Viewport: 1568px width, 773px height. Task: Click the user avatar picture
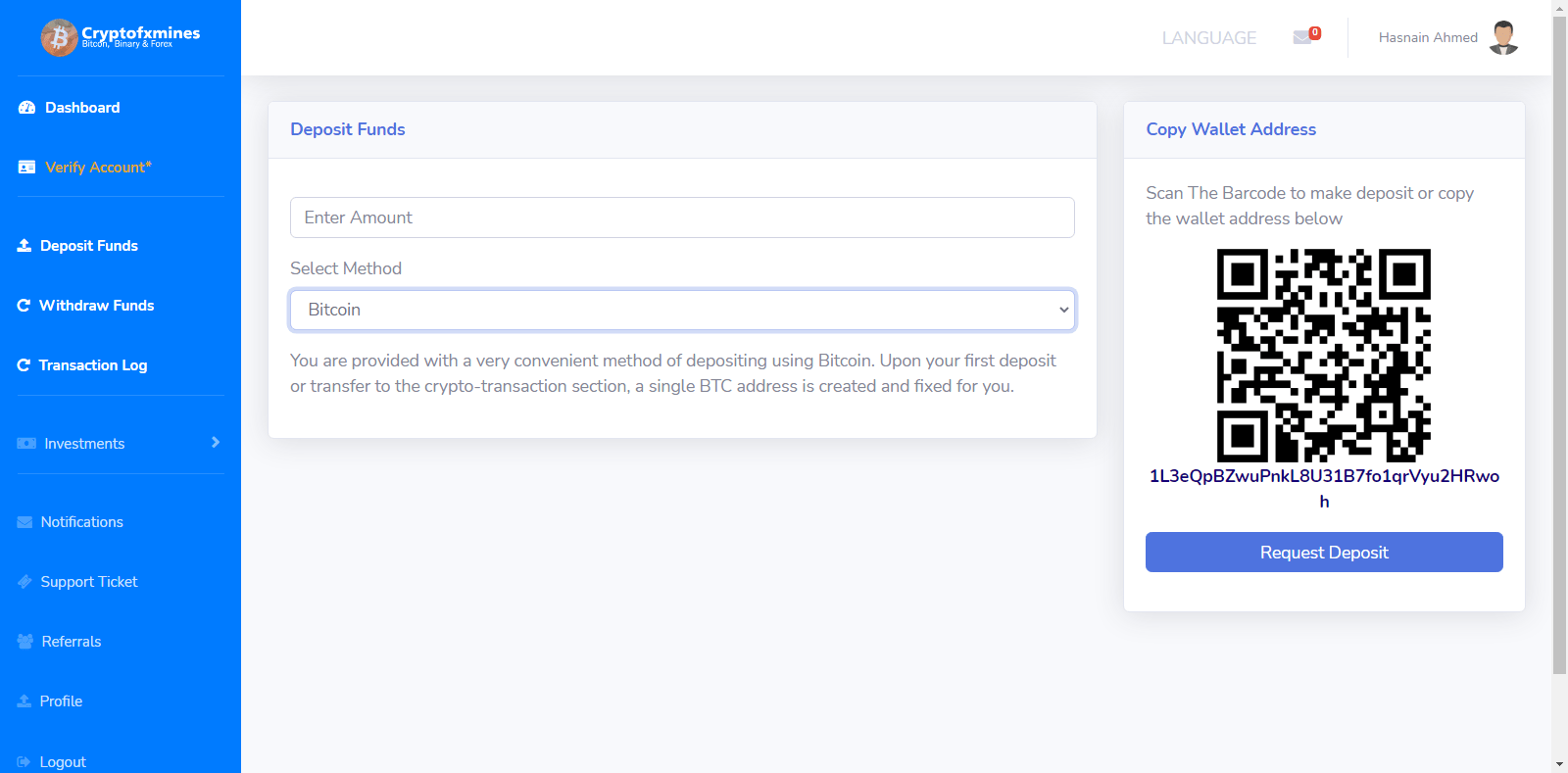pos(1503,37)
